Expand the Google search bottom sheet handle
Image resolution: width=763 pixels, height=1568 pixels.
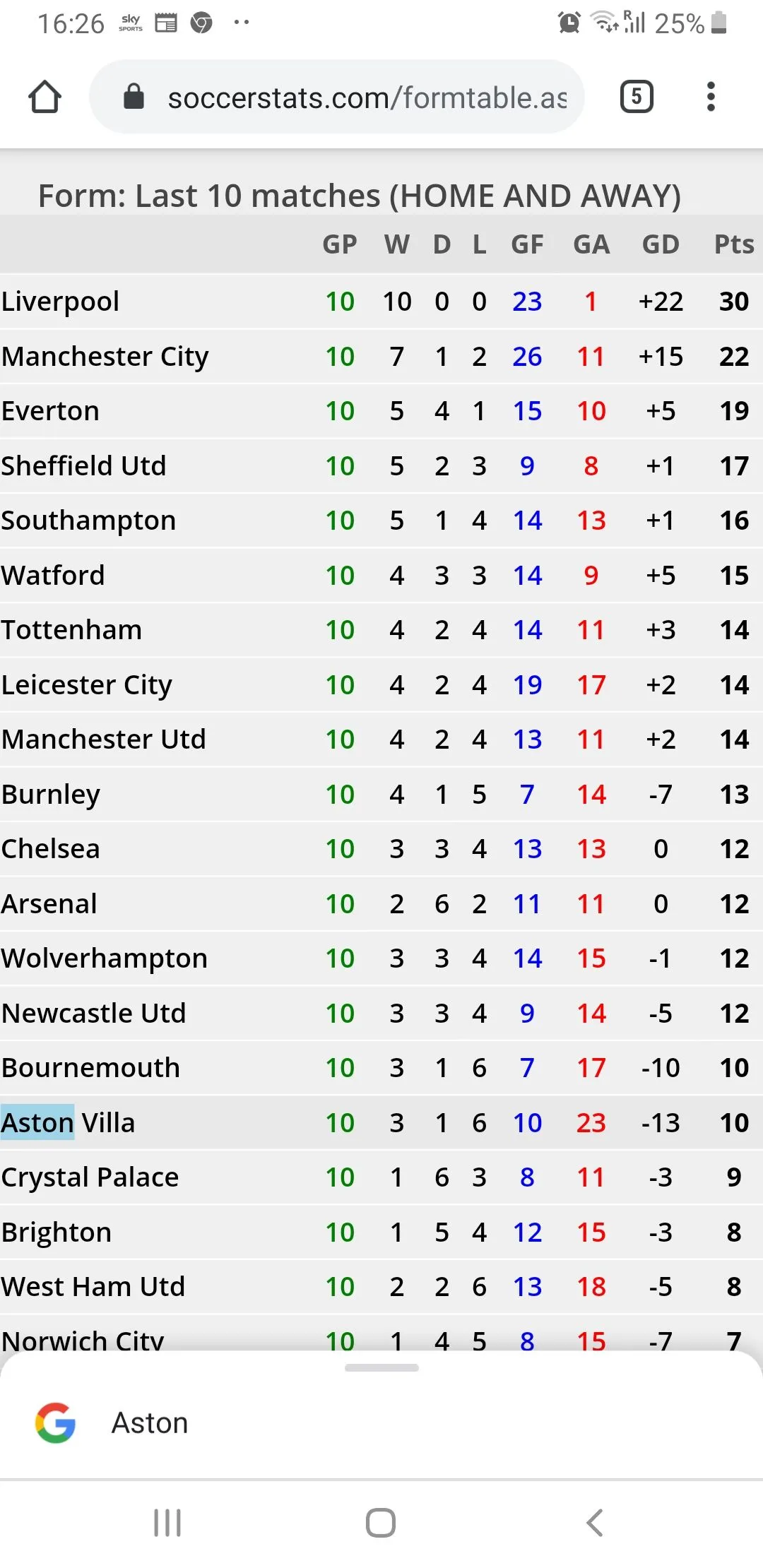pyautogui.click(x=381, y=1368)
